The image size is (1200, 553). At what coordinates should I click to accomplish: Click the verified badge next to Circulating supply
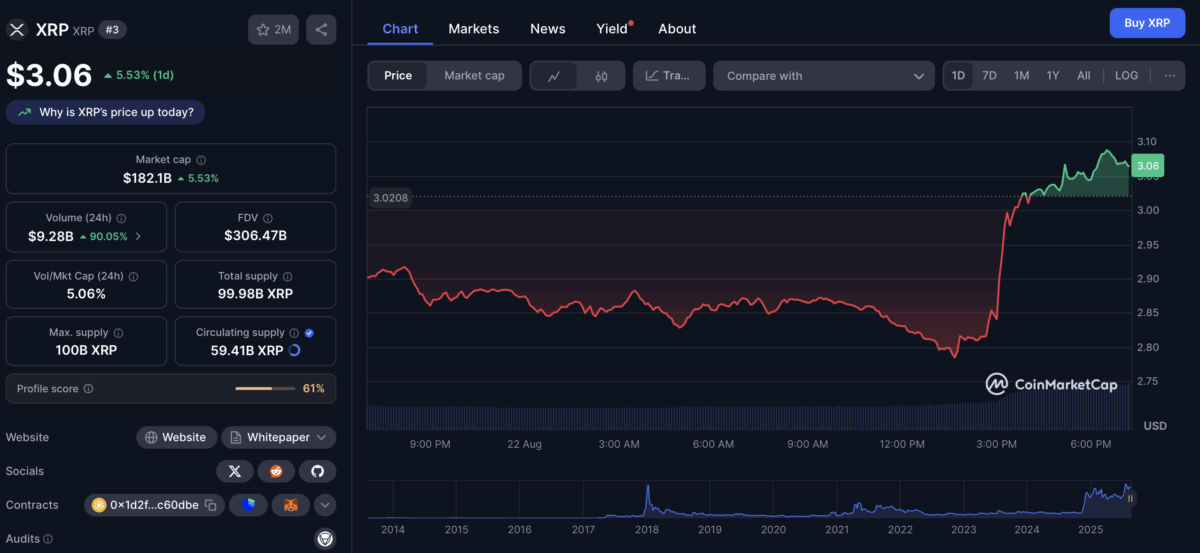(x=309, y=333)
